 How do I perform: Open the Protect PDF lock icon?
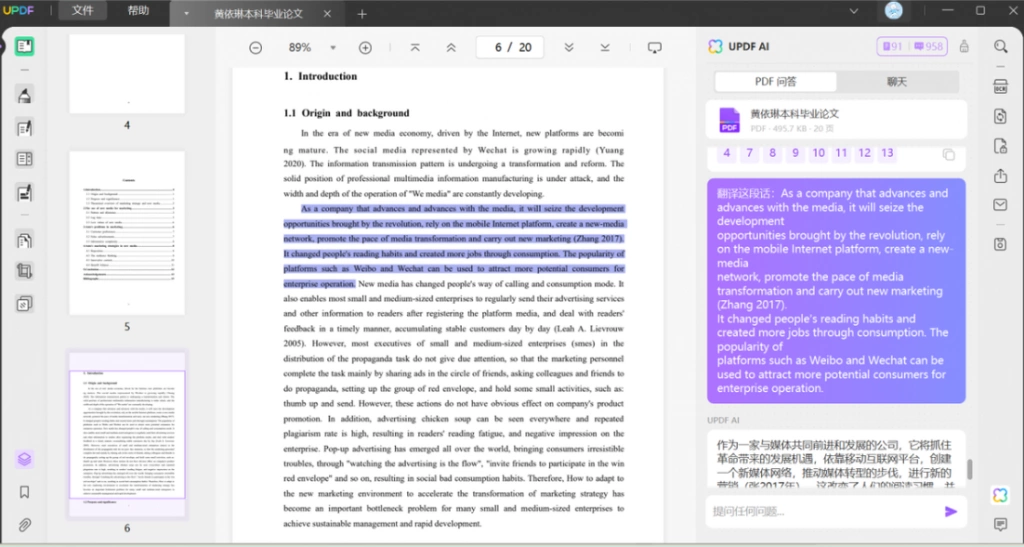(x=1000, y=146)
